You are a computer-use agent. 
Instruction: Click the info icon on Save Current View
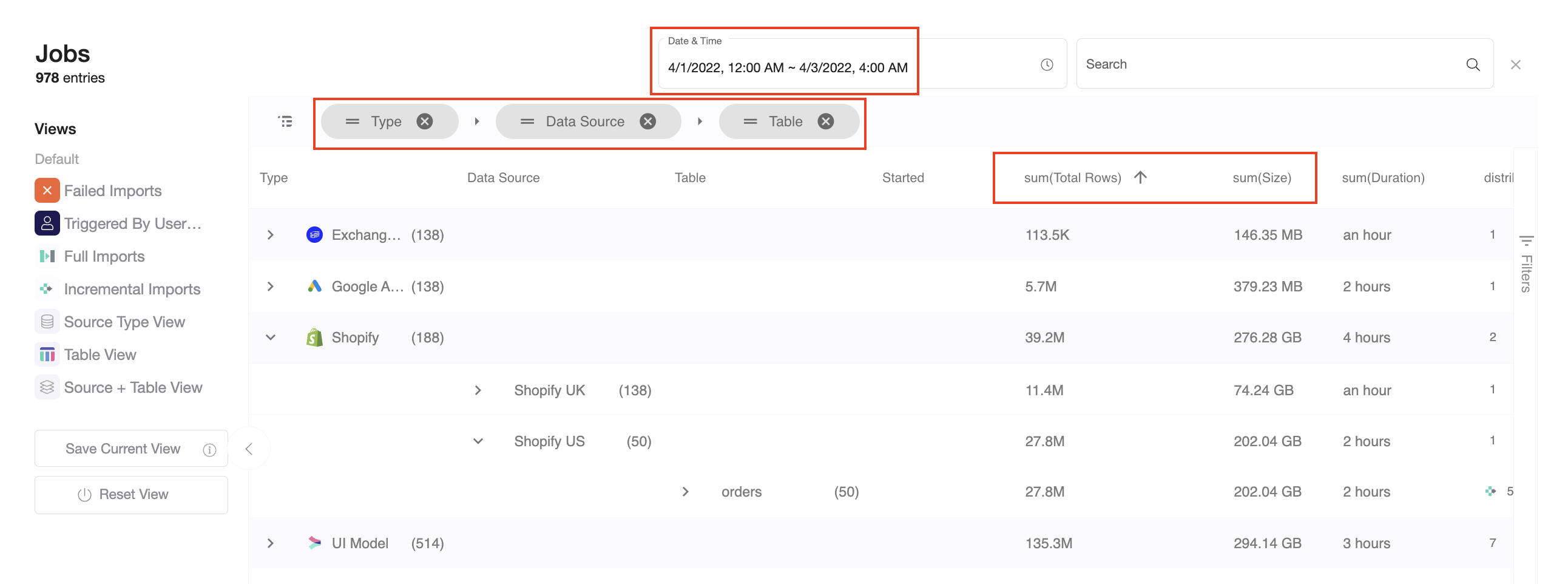coord(209,449)
